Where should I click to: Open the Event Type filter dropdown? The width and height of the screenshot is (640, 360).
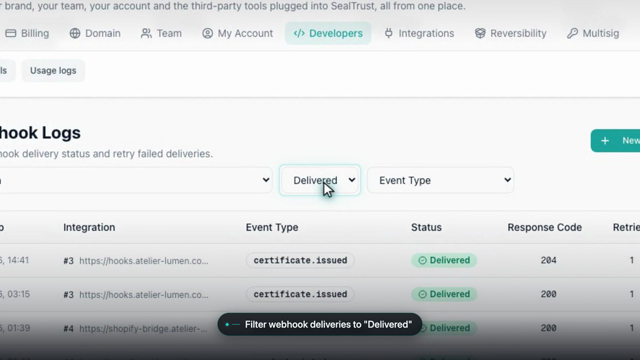440,180
